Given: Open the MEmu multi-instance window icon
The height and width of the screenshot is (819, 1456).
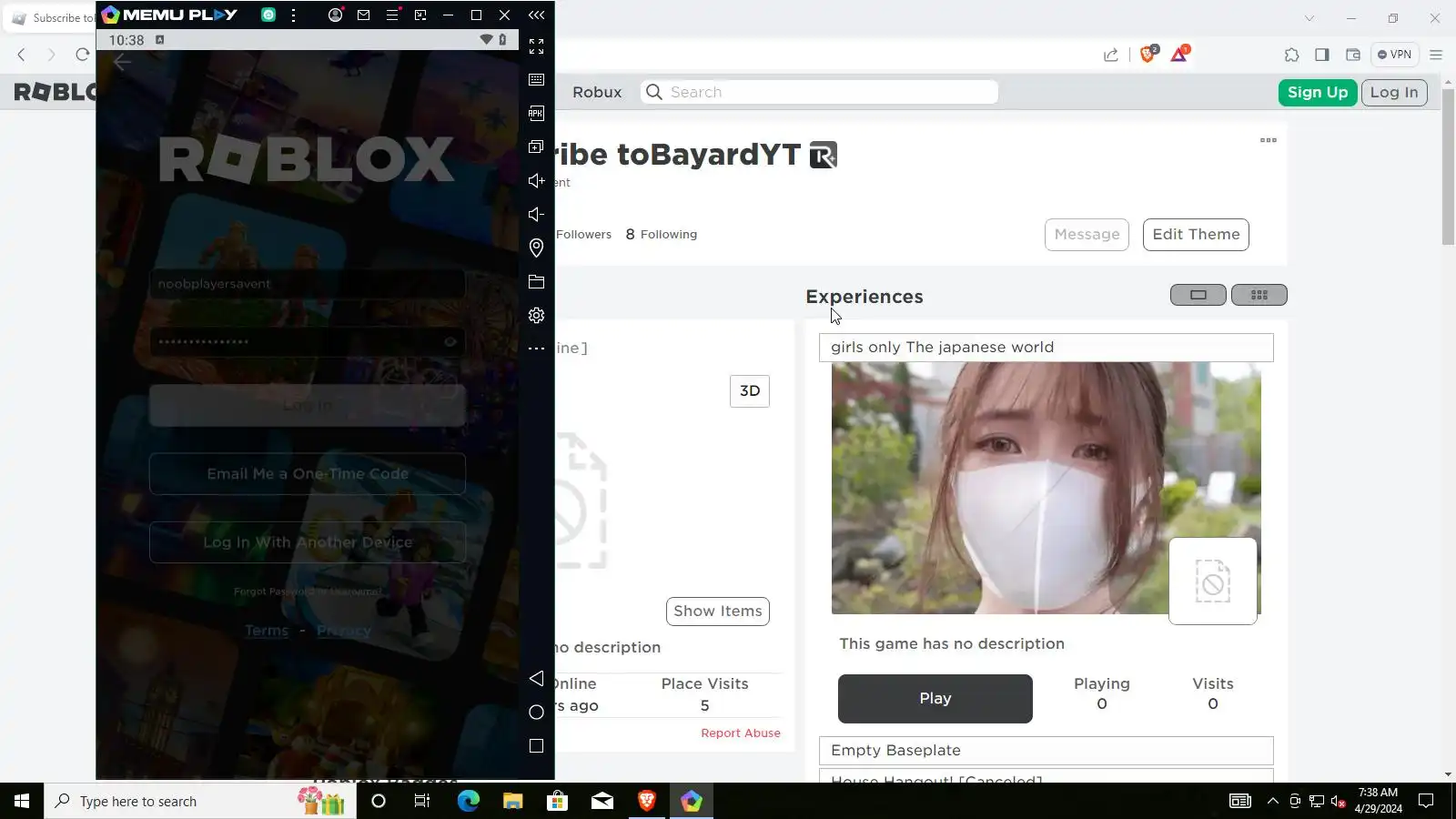Looking at the screenshot, I should click(x=536, y=147).
